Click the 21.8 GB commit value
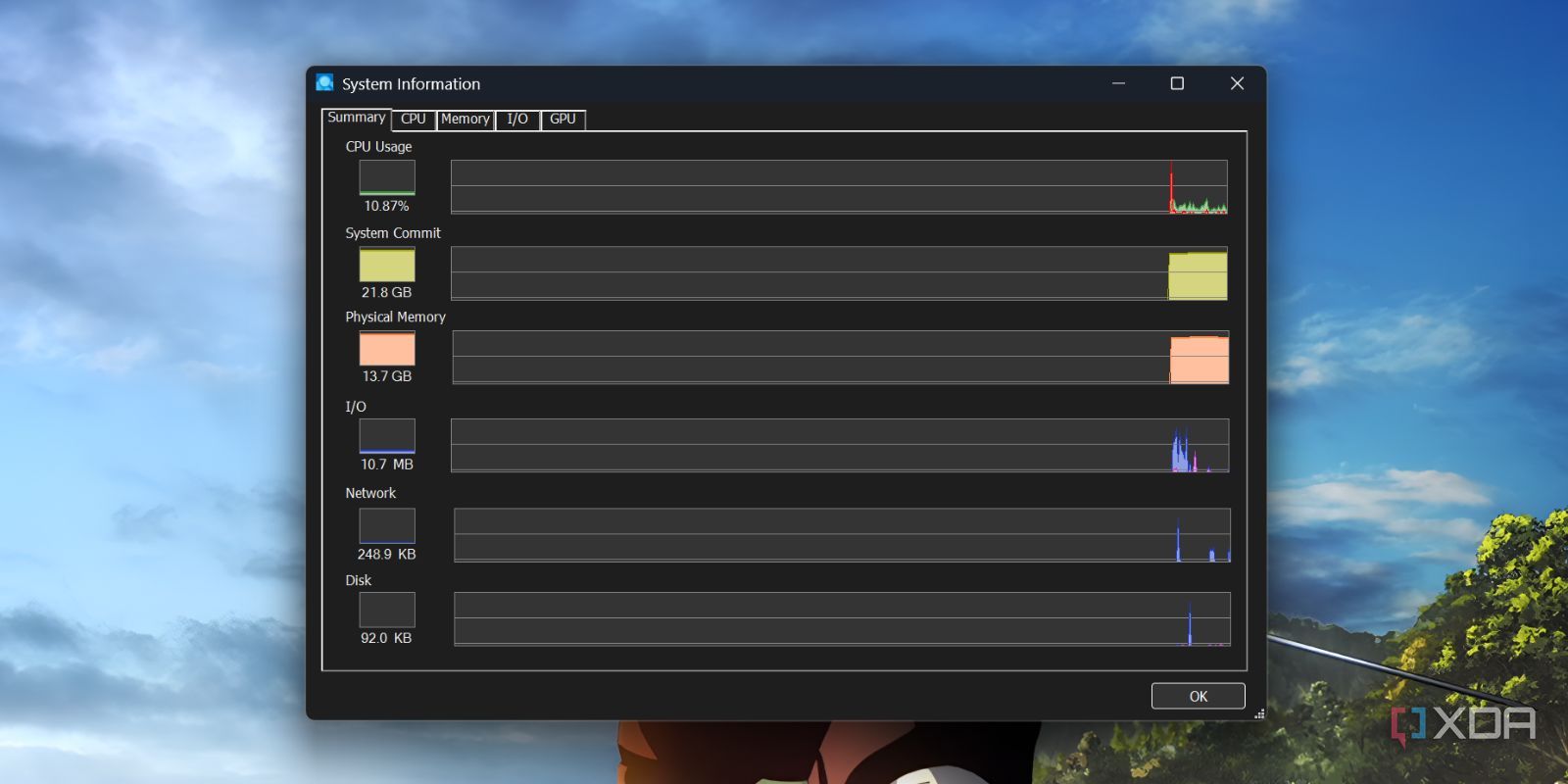 point(386,292)
